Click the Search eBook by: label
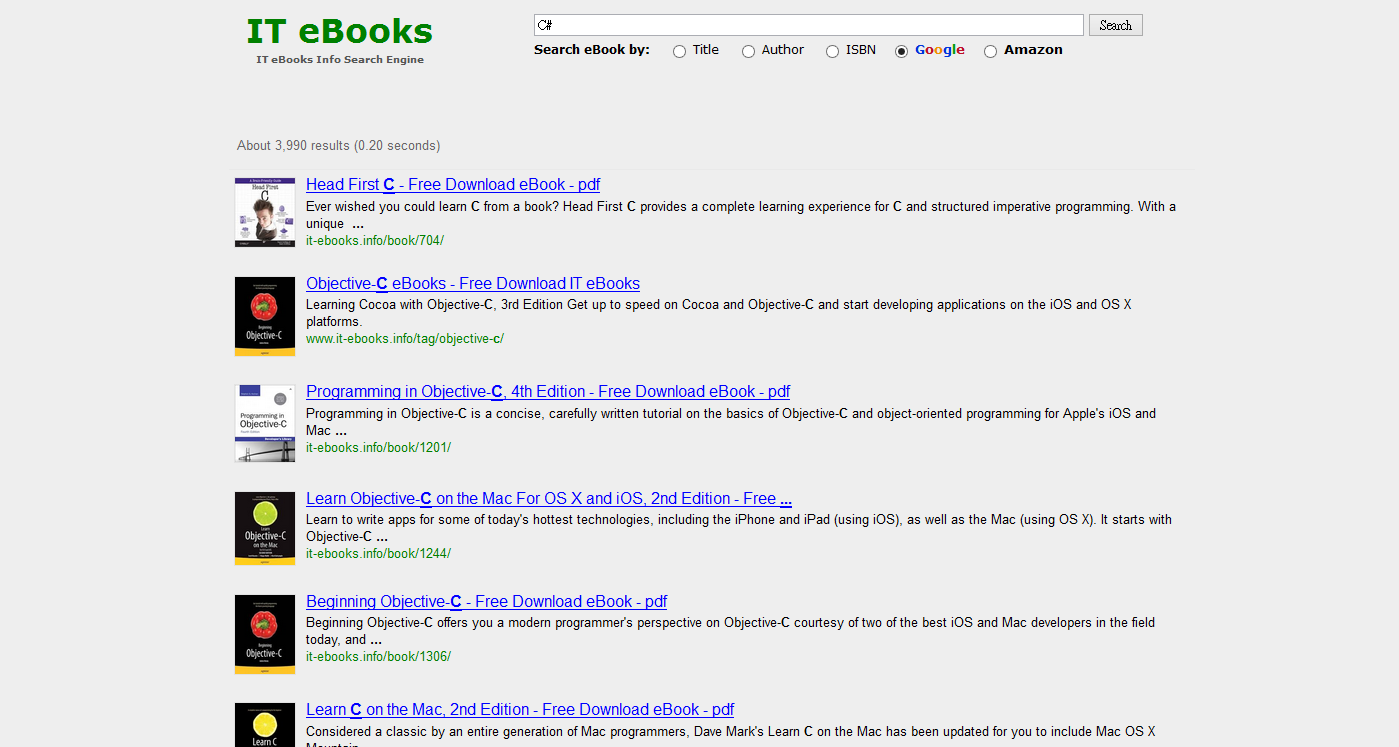 click(x=592, y=50)
